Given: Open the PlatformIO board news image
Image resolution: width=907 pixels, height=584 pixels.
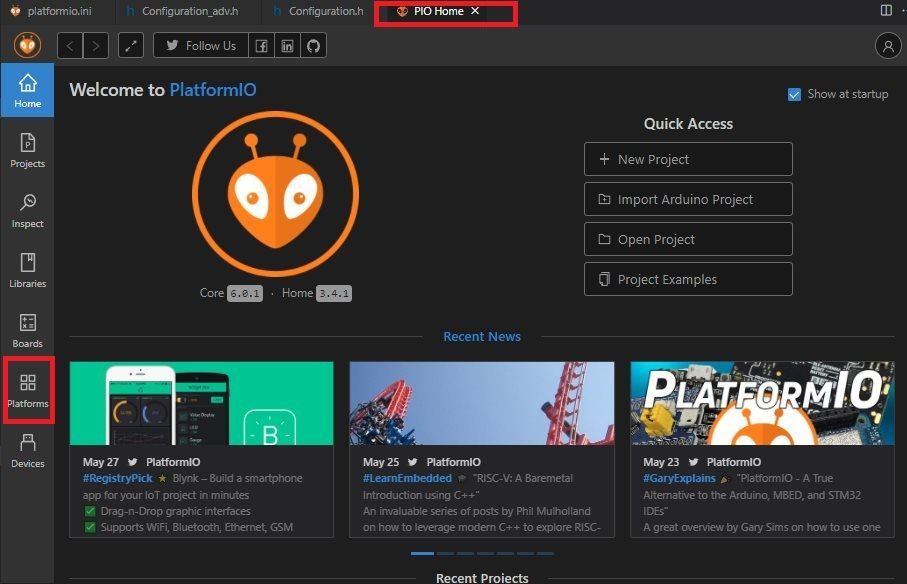Looking at the screenshot, I should [x=762, y=404].
